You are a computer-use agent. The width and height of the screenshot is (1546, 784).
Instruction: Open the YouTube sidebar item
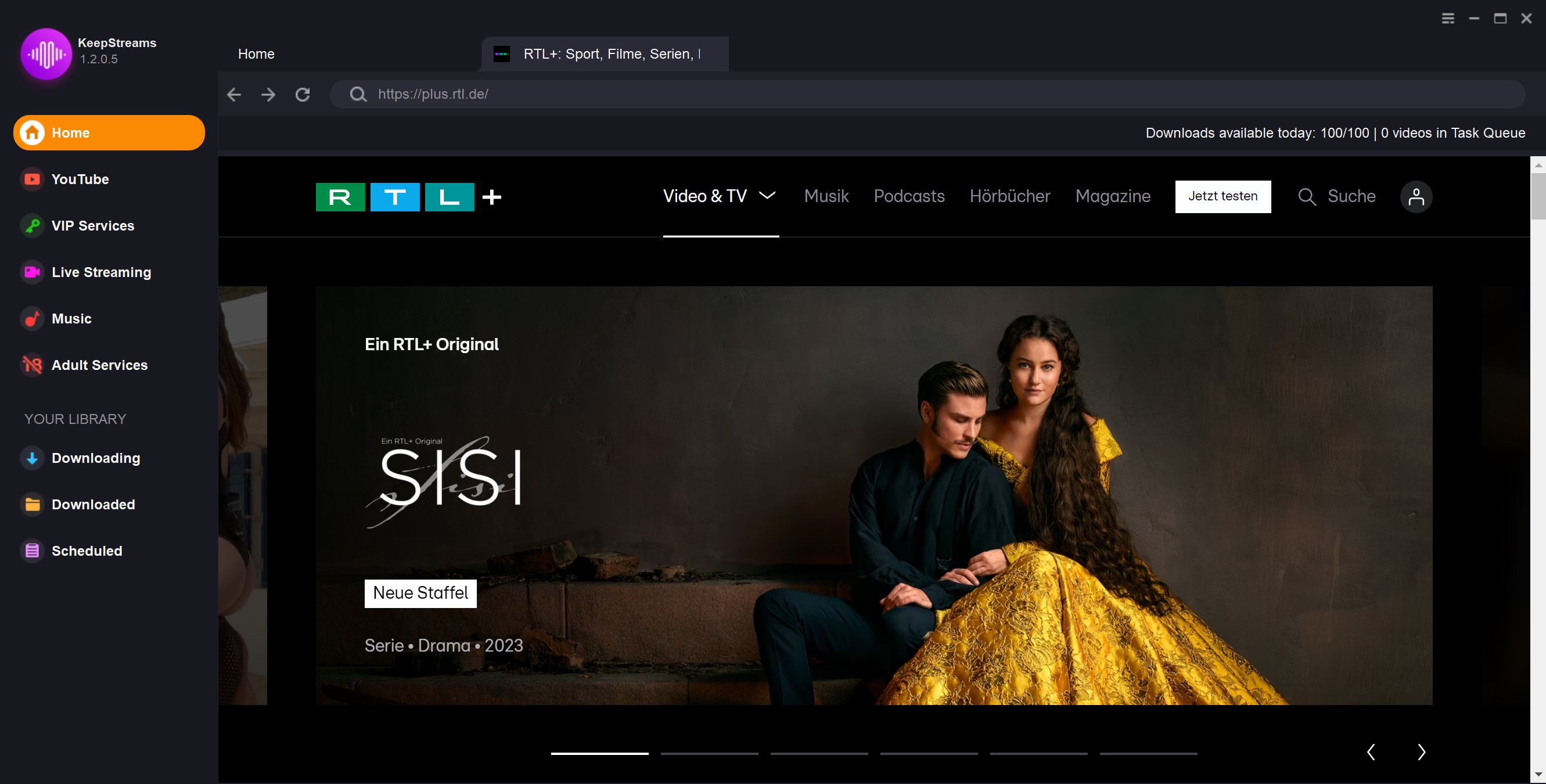(80, 179)
